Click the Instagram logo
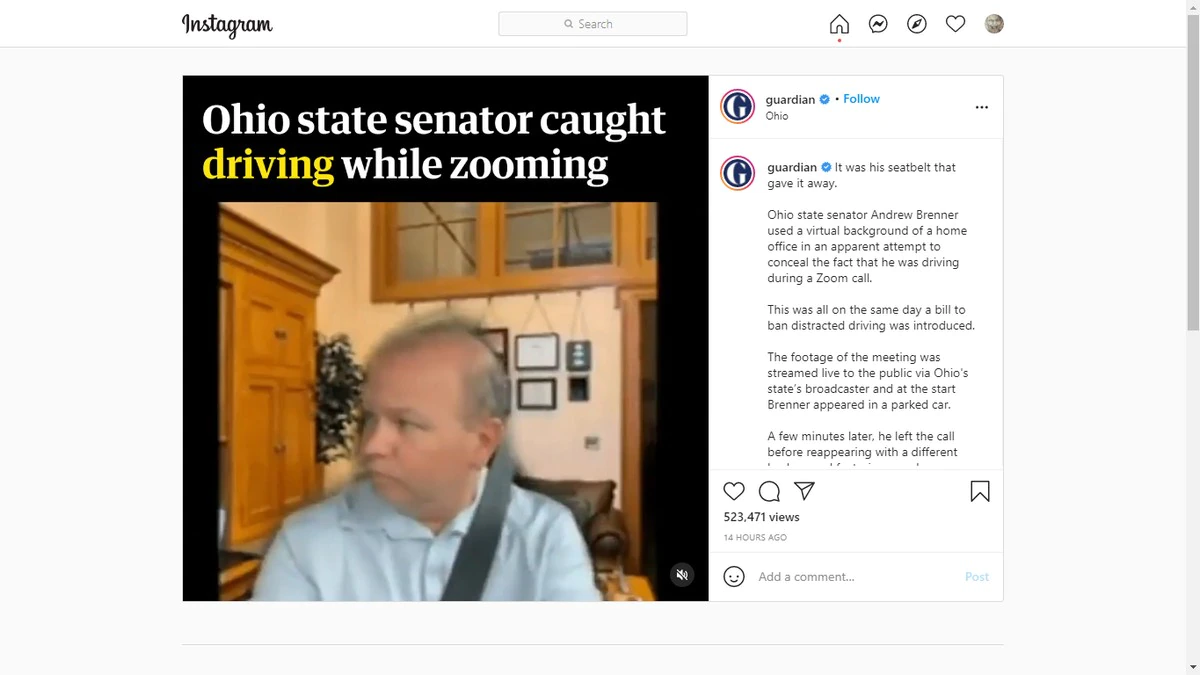This screenshot has height=675, width=1200. point(227,25)
